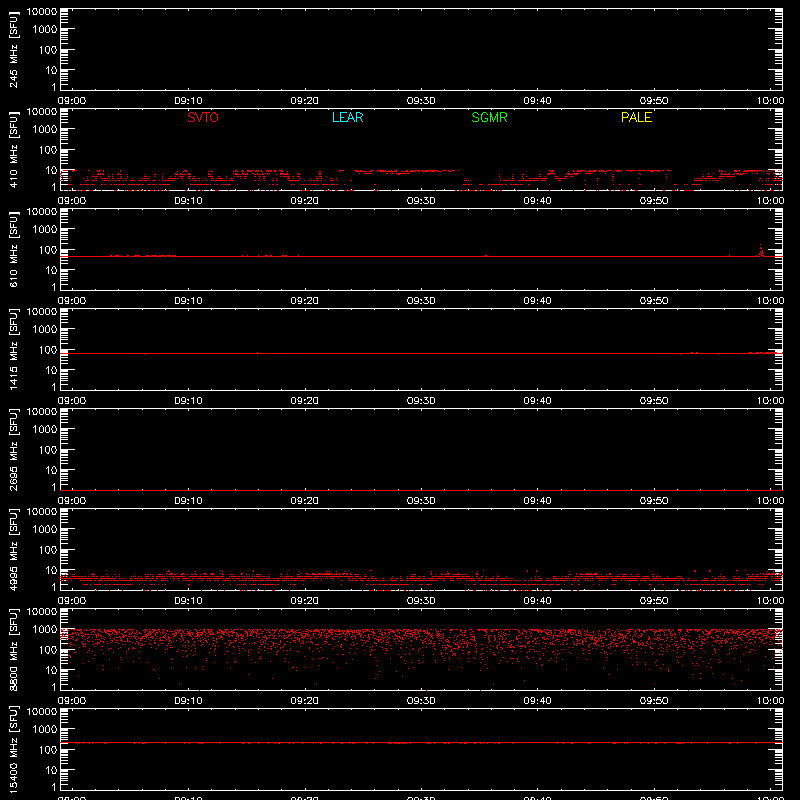800x800 pixels.
Task: Select the '4995 MHz [SFU]' axis title
Action: click(13, 549)
